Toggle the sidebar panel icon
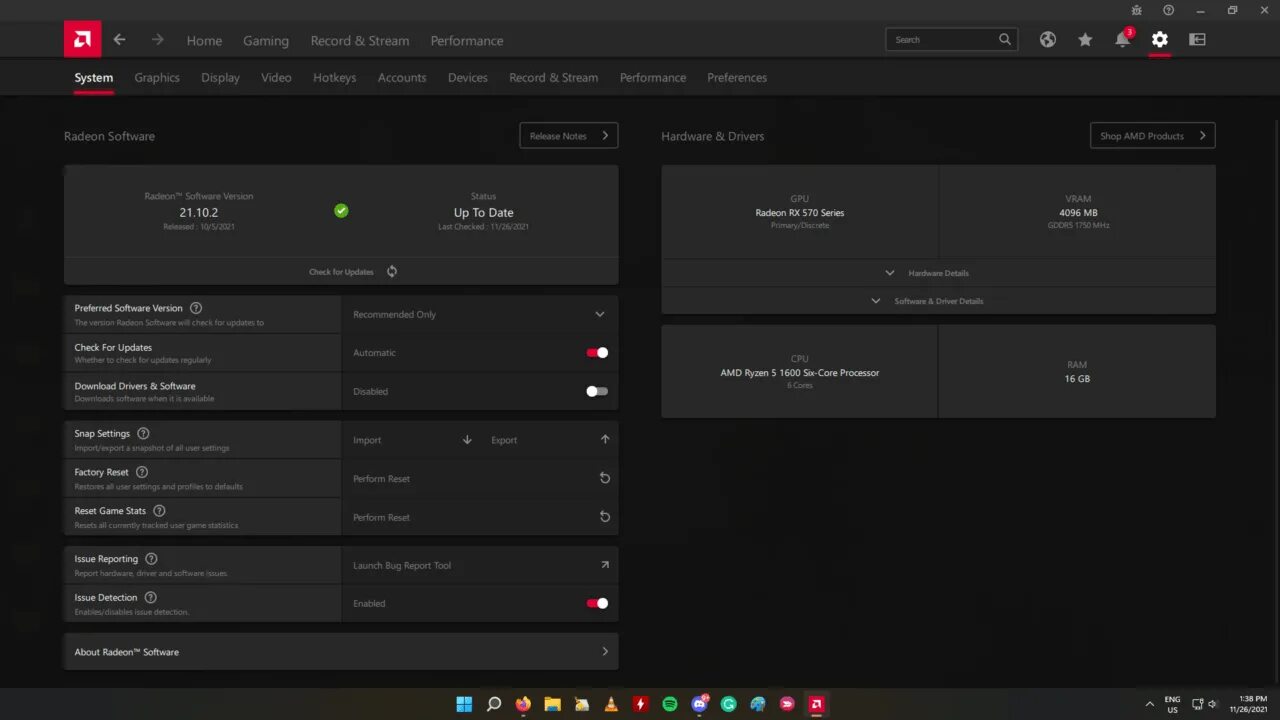The height and width of the screenshot is (720, 1280). (1197, 40)
